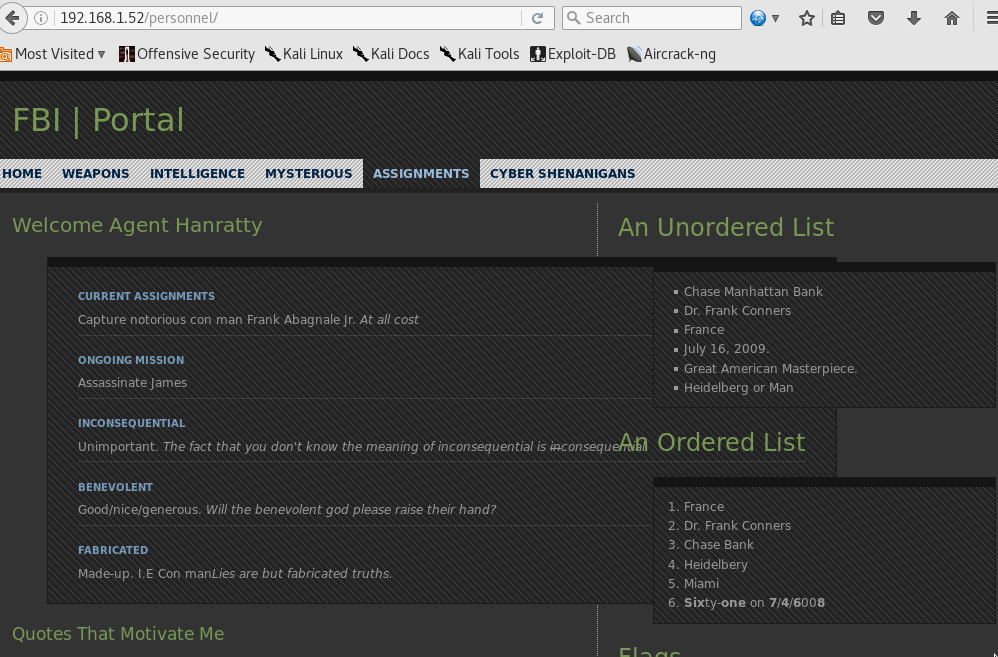The image size is (998, 657).
Task: Open the Kali Tools bookmark
Action: click(x=480, y=54)
